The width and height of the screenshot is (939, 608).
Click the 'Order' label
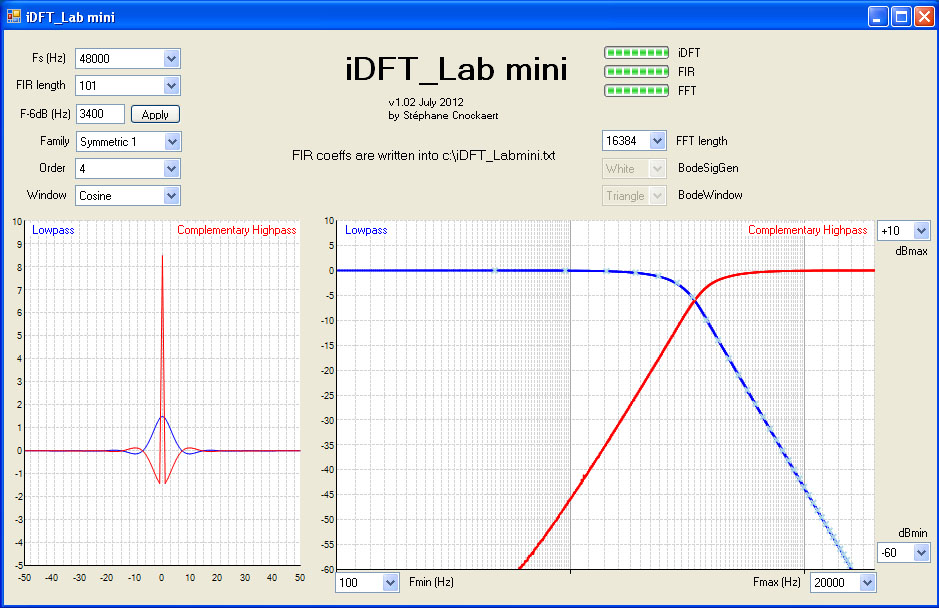click(52, 168)
